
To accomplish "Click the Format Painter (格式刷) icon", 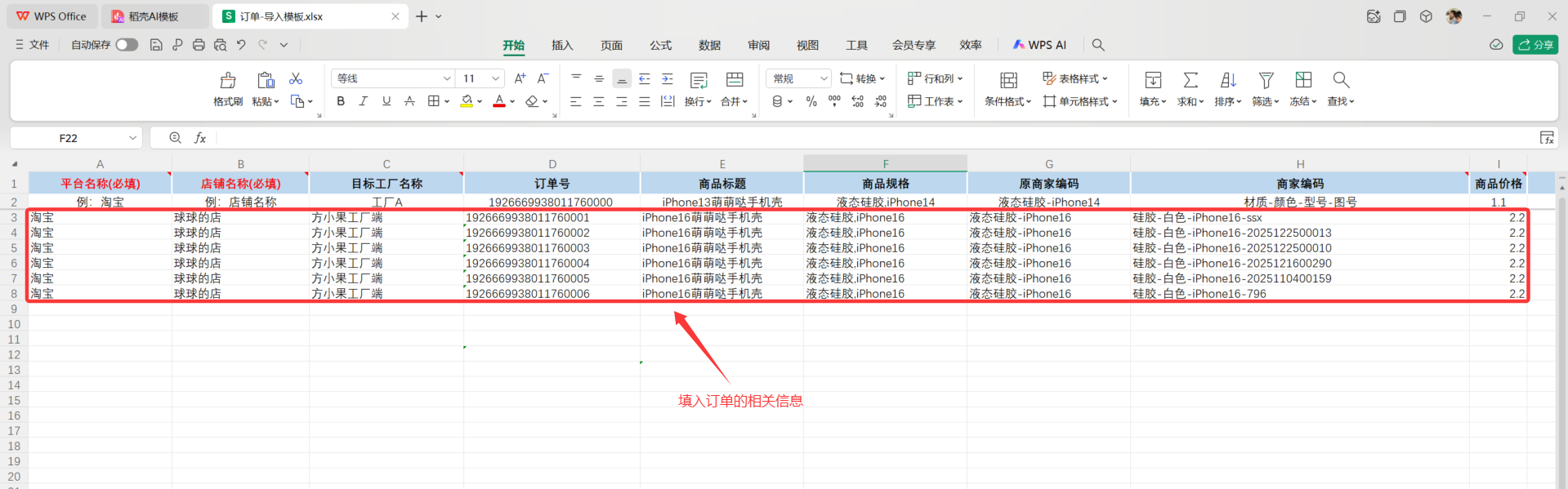I will tap(228, 80).
